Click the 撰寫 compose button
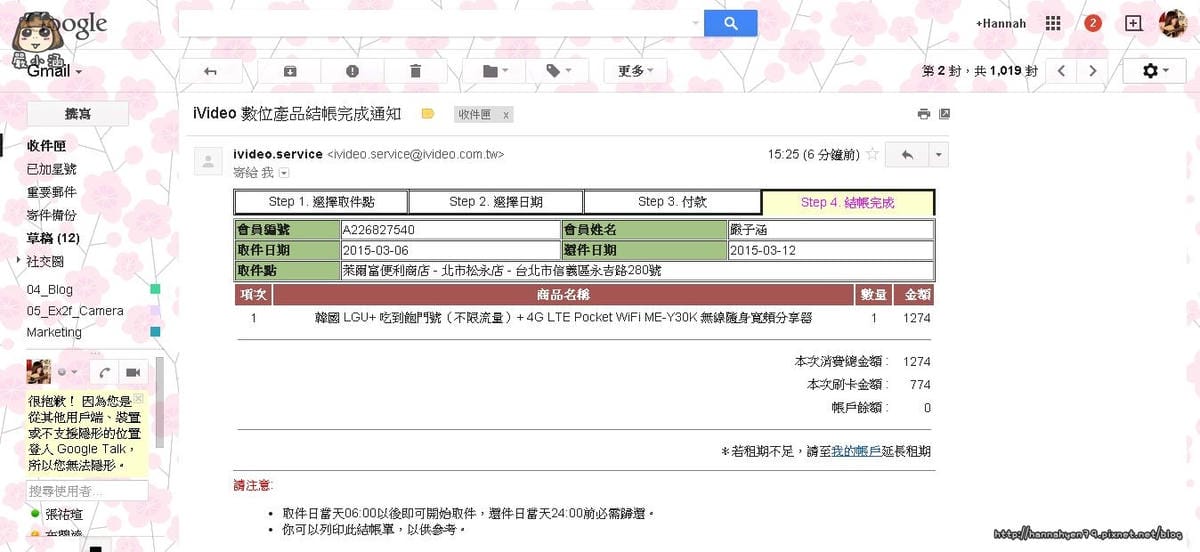 [78, 115]
